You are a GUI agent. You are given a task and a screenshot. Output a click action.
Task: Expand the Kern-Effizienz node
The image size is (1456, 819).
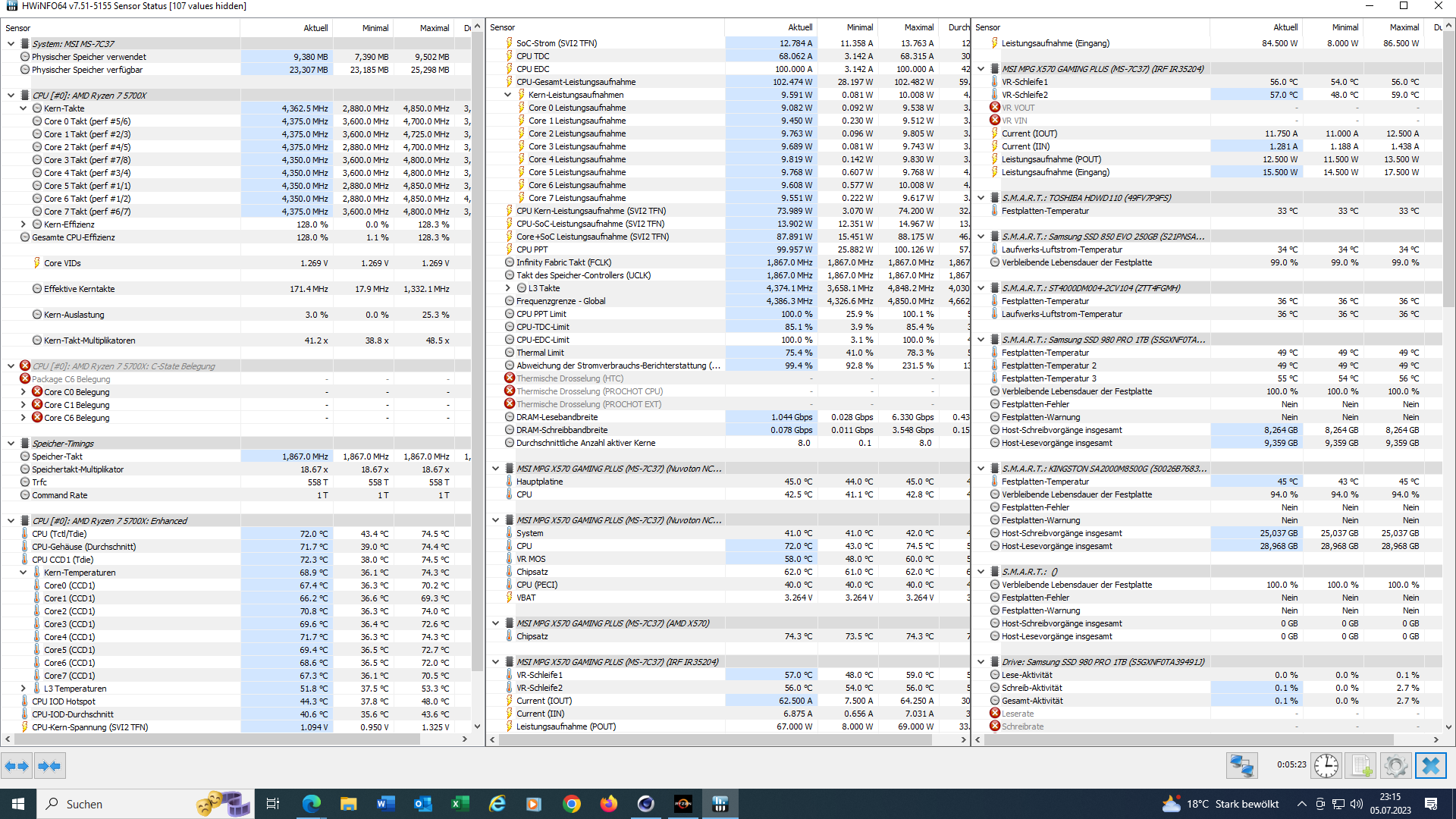pos(24,224)
